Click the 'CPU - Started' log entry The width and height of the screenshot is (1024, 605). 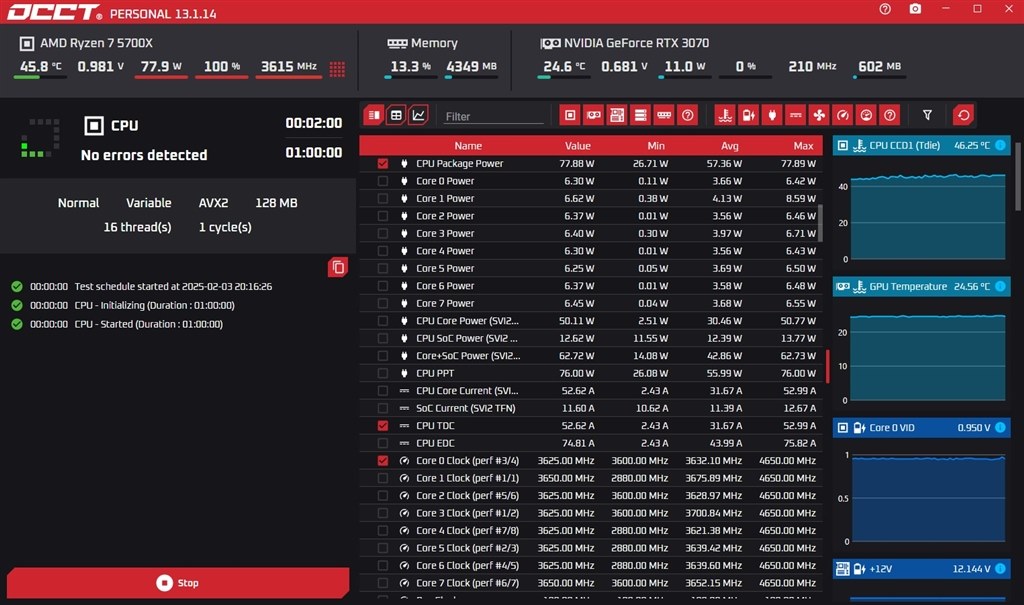pos(118,324)
